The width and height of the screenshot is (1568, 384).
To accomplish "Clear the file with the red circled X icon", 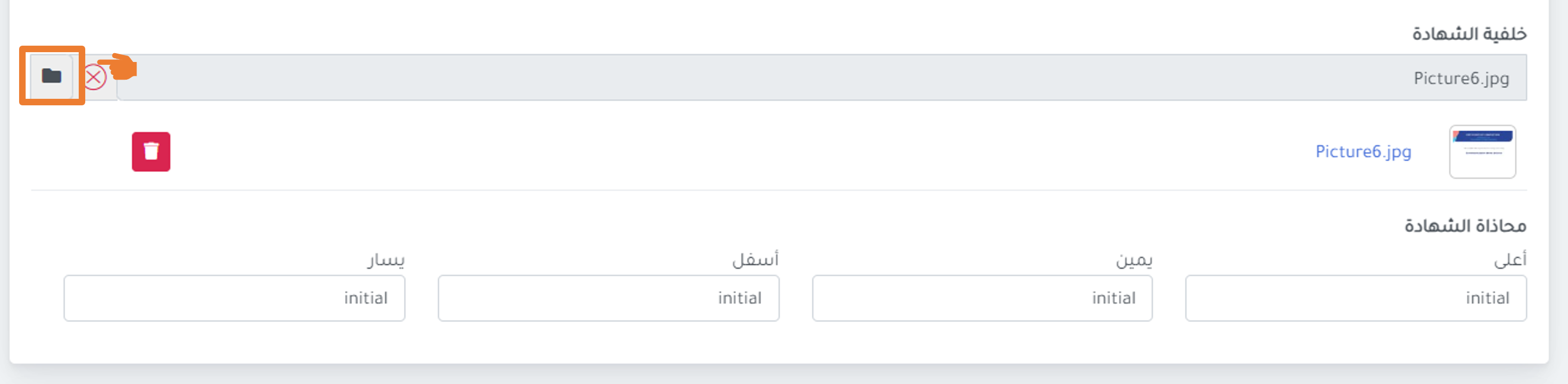I will (x=95, y=77).
